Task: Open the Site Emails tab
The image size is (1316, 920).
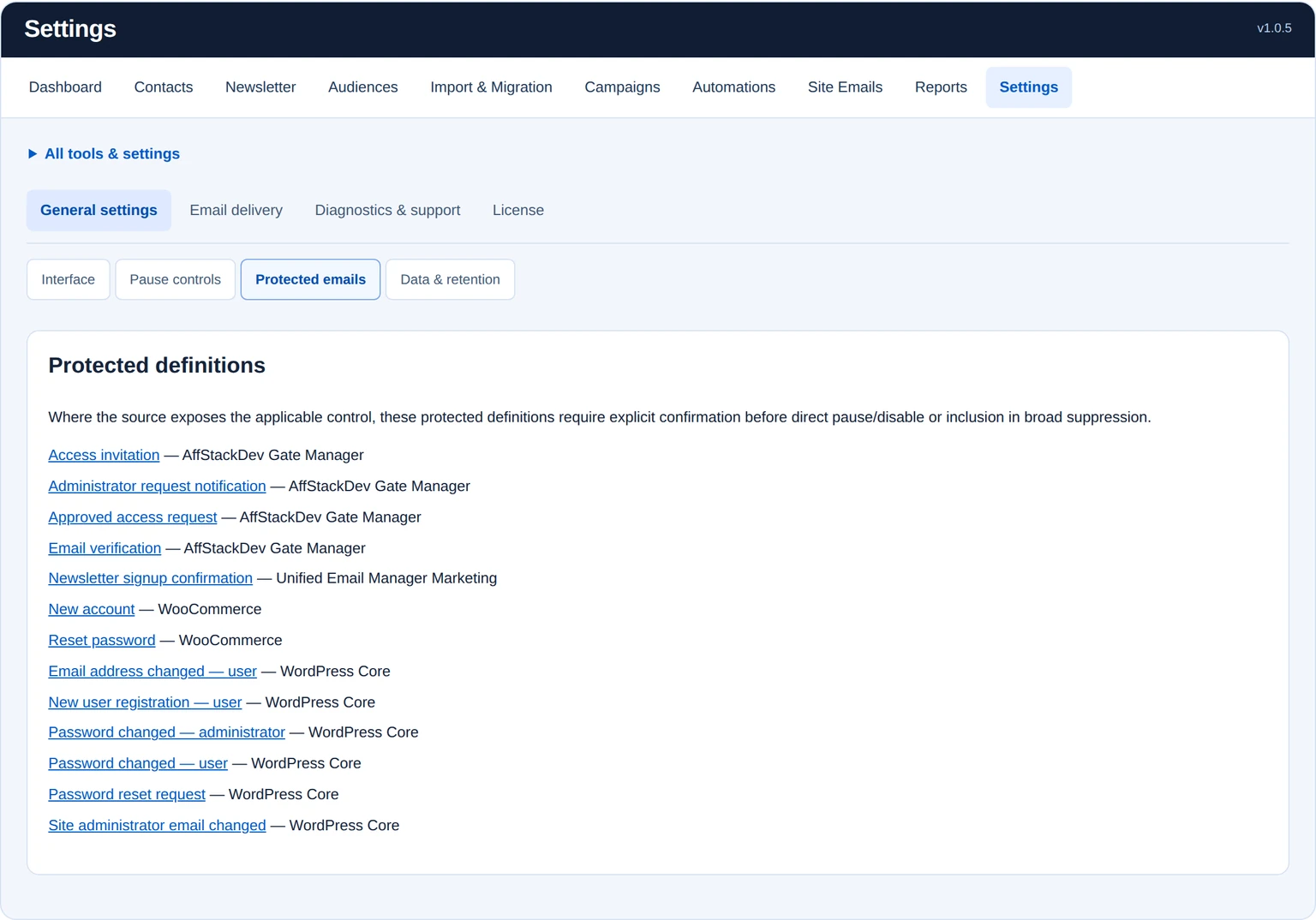Action: coord(845,87)
